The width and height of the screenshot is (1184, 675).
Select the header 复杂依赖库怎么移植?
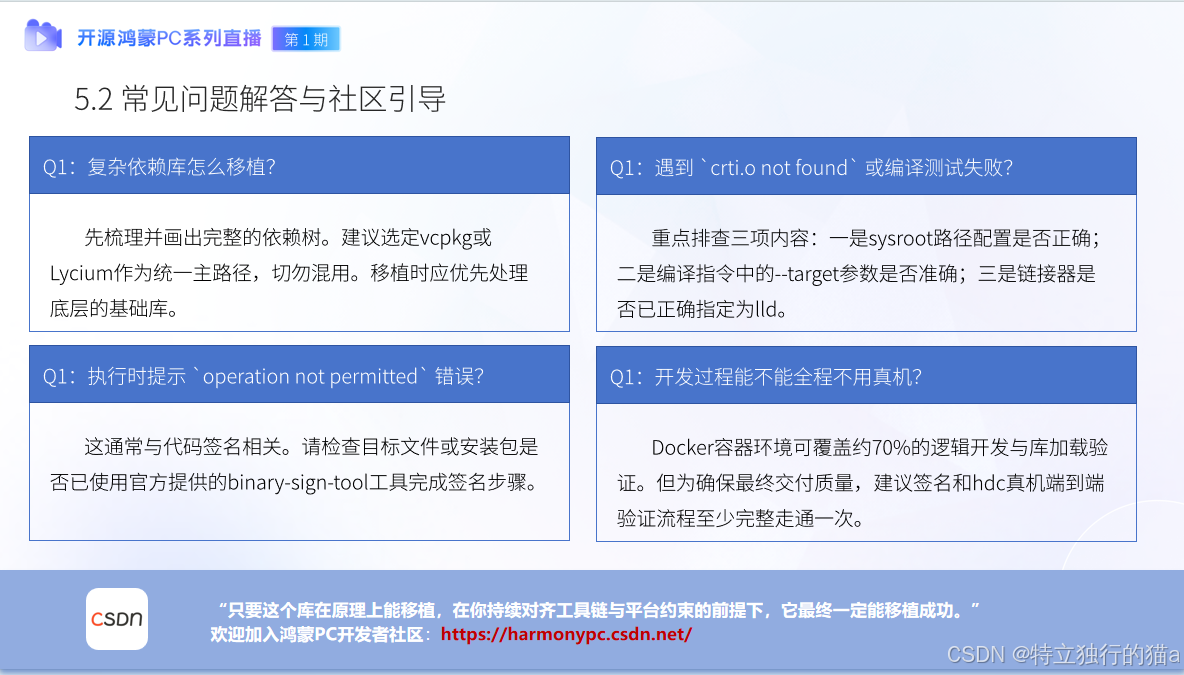point(299,165)
